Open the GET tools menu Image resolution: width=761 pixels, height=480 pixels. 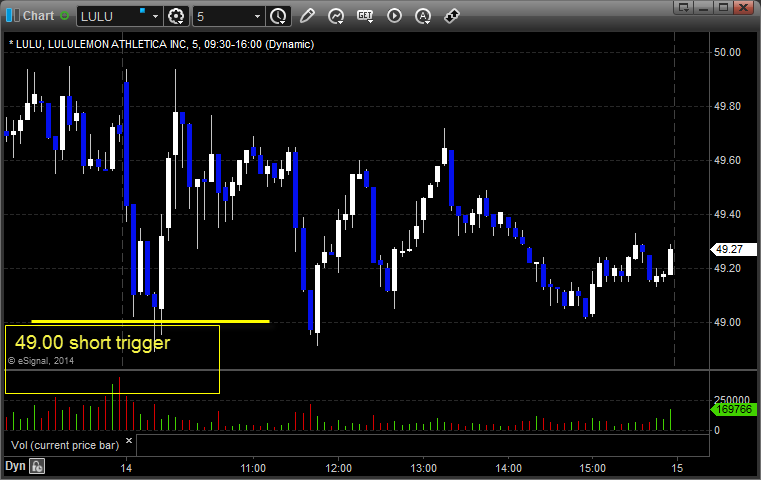[365, 16]
